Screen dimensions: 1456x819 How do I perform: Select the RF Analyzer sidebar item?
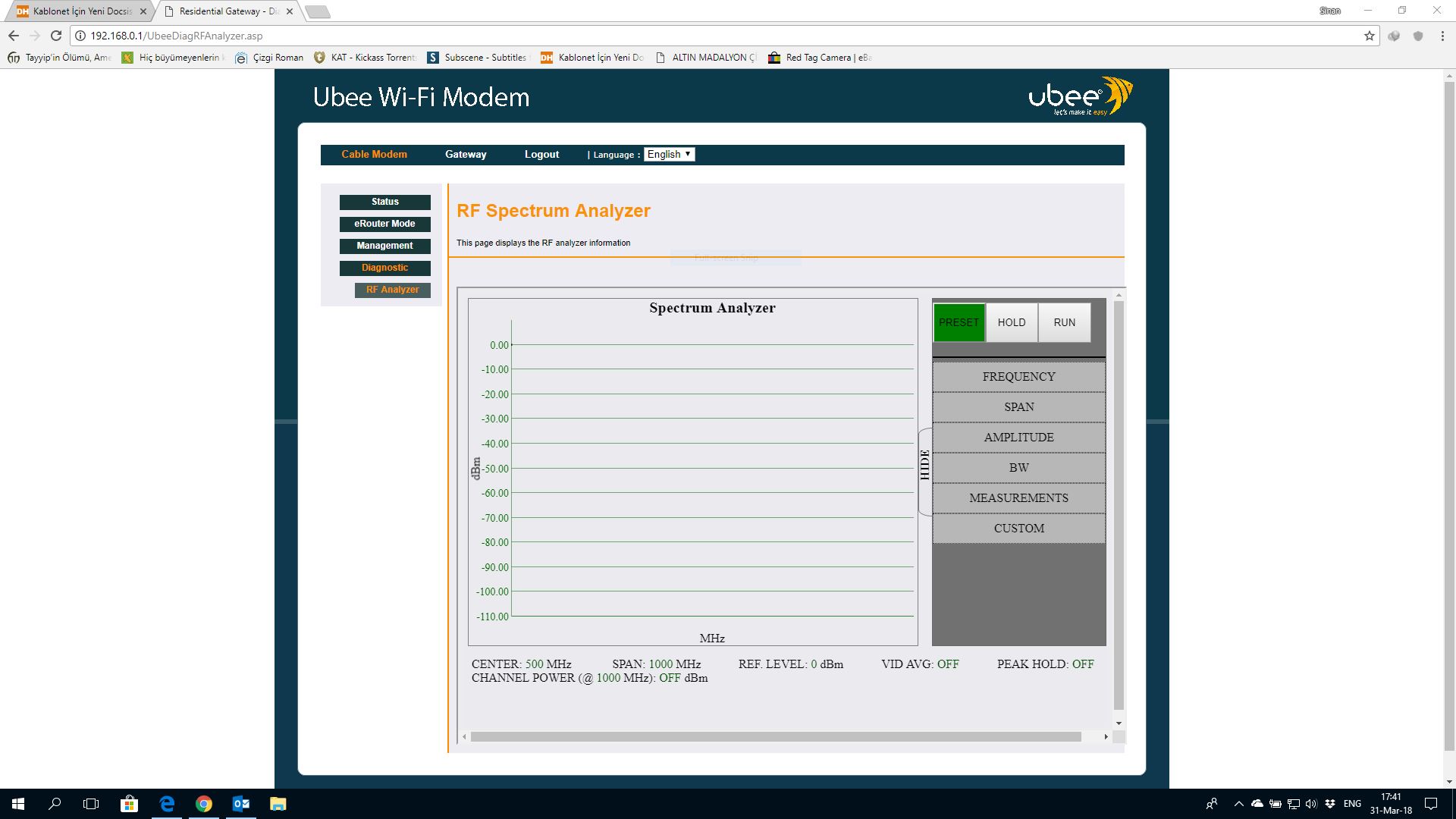click(x=393, y=290)
